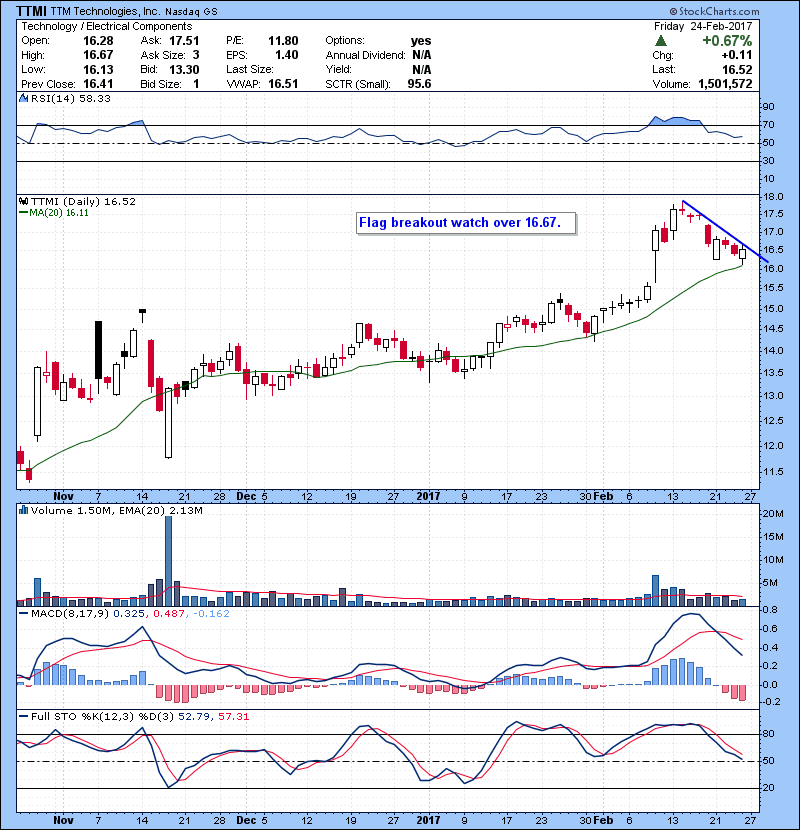Screen dimensions: 800x830
Task: Click the volume bars icon beside Volume 1.50M
Action: click(23, 510)
